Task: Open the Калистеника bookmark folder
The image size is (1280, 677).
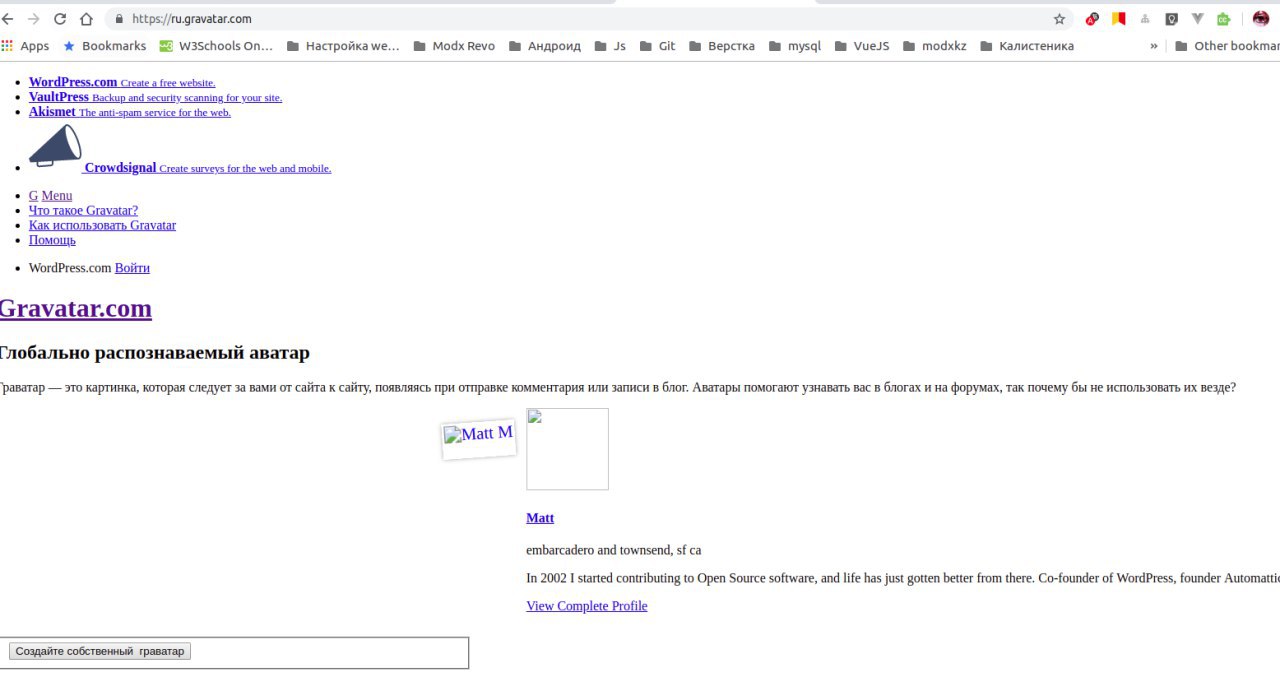Action: (1027, 46)
